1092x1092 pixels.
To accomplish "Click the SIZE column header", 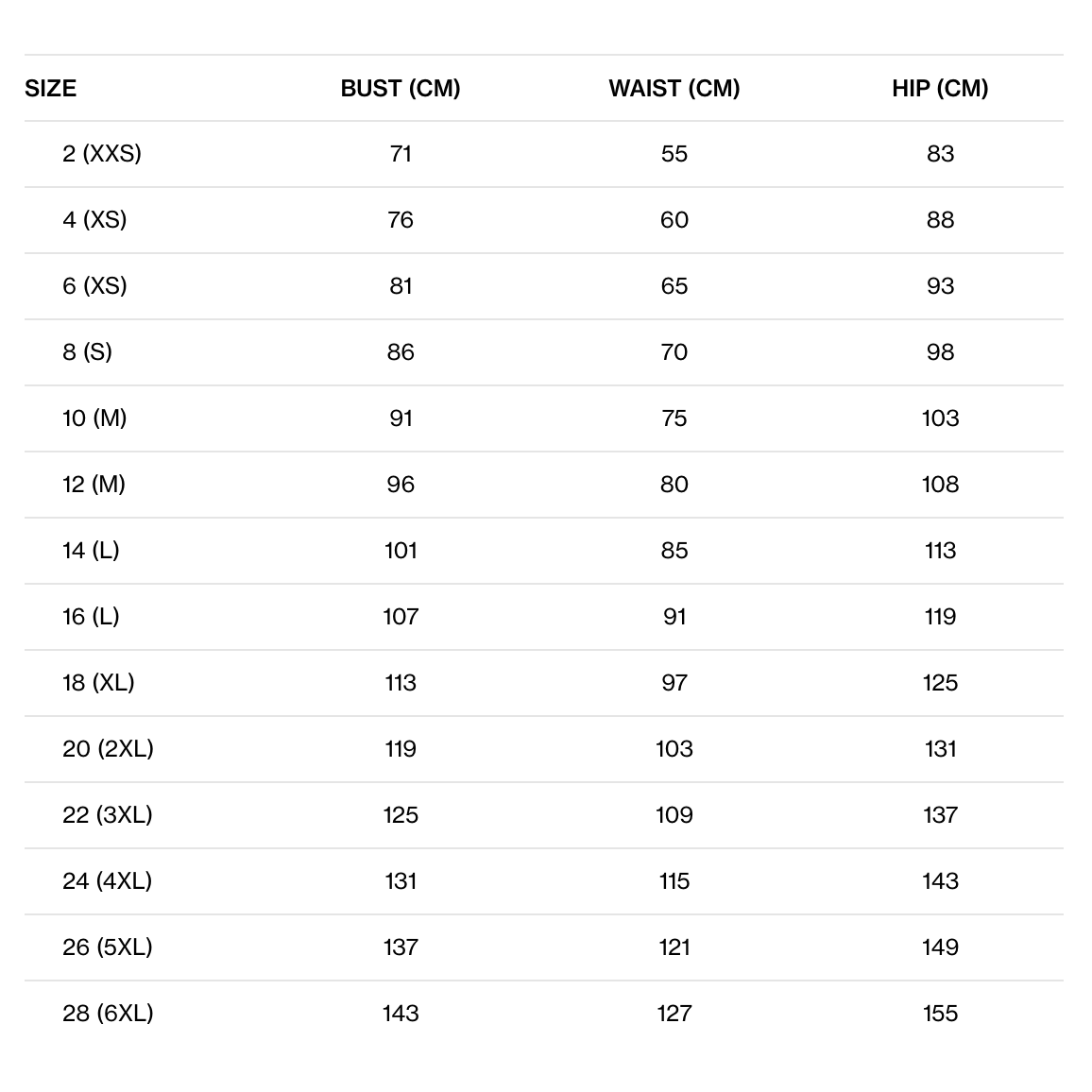I will point(51,88).
